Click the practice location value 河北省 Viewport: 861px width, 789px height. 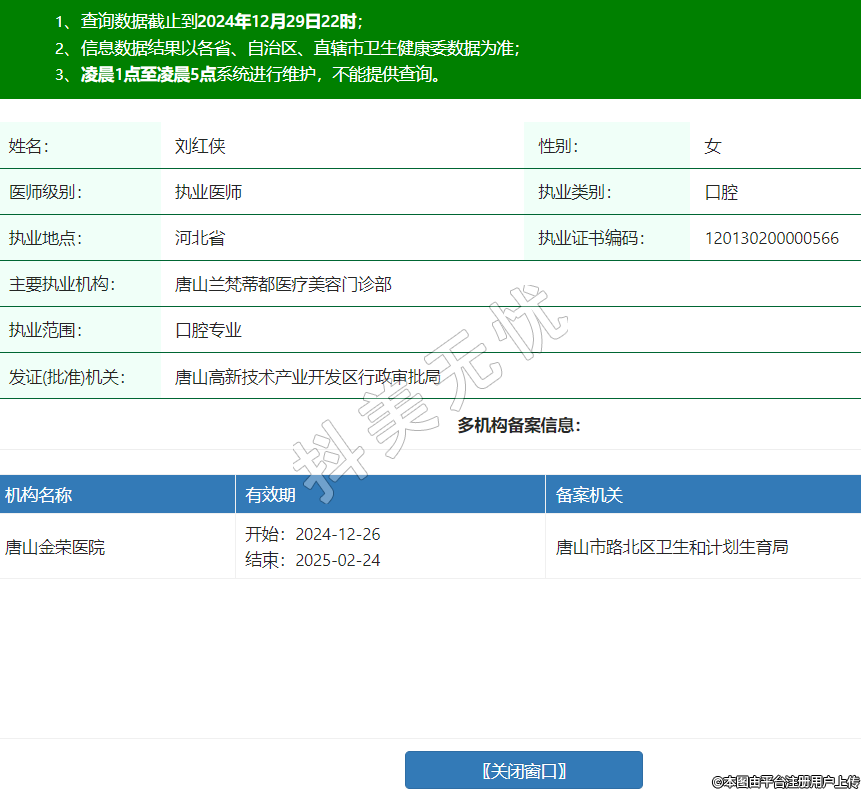click(200, 238)
